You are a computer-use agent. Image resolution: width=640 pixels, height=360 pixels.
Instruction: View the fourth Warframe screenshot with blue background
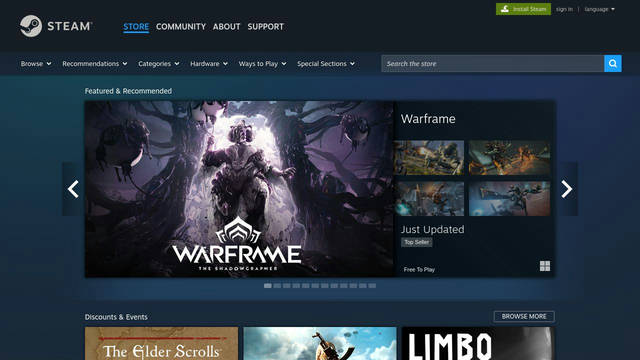[x=509, y=199]
